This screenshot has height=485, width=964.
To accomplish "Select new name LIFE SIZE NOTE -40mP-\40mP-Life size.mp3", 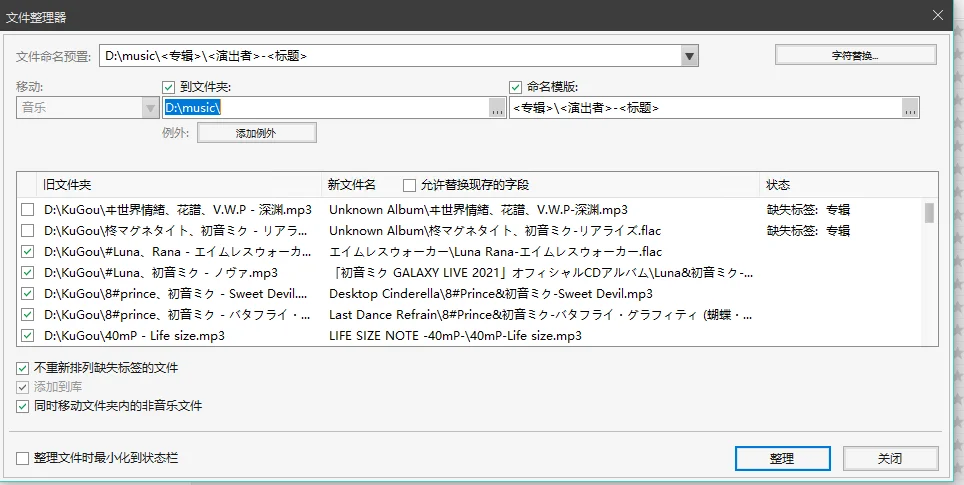I will click(x=456, y=336).
